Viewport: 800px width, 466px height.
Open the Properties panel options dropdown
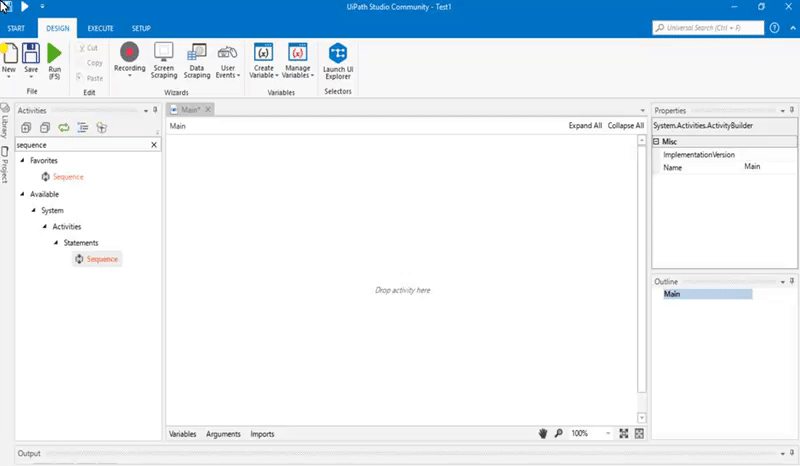click(783, 110)
